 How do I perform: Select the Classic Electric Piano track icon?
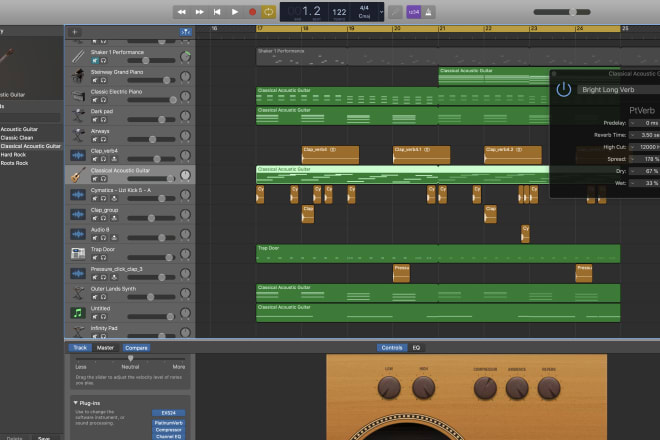pos(78,96)
